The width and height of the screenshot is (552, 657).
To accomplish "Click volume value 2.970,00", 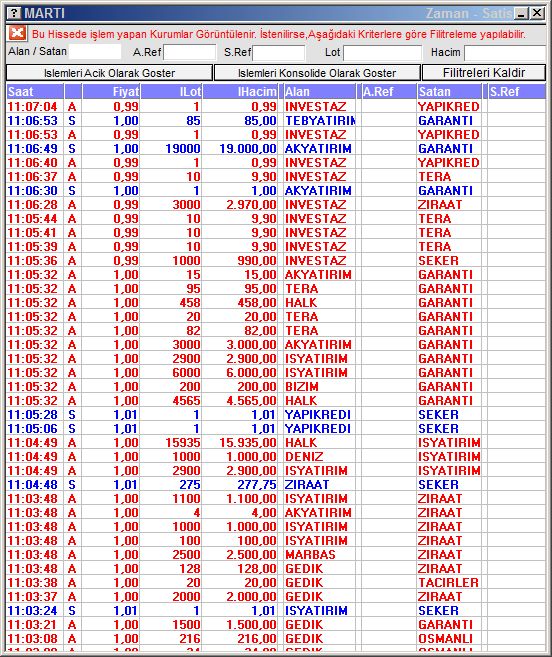I will [x=251, y=204].
